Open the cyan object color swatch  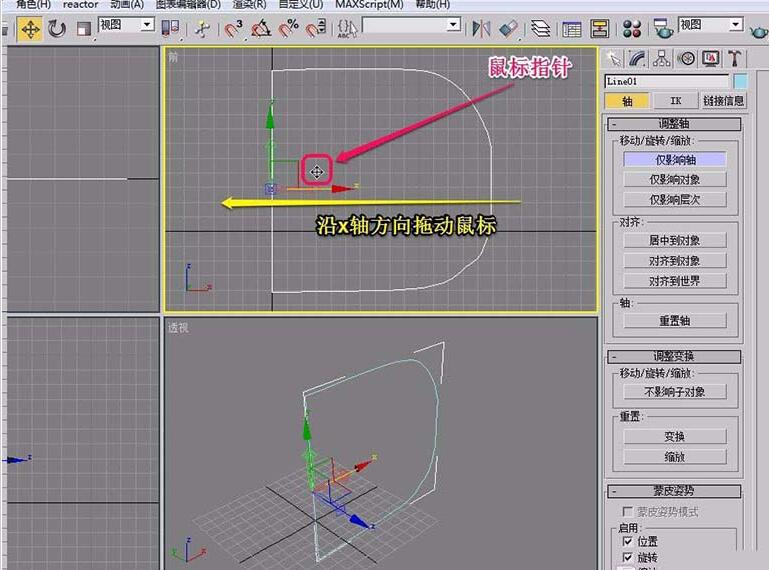pos(740,81)
